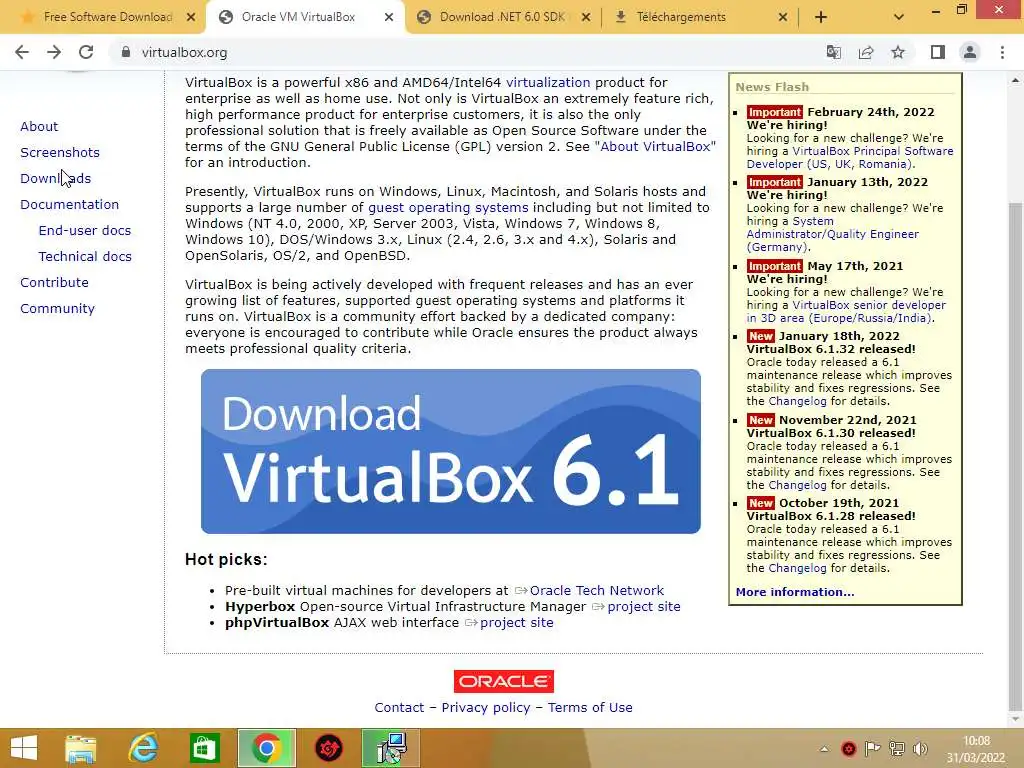Open the Terms of Use footer link

pos(590,708)
